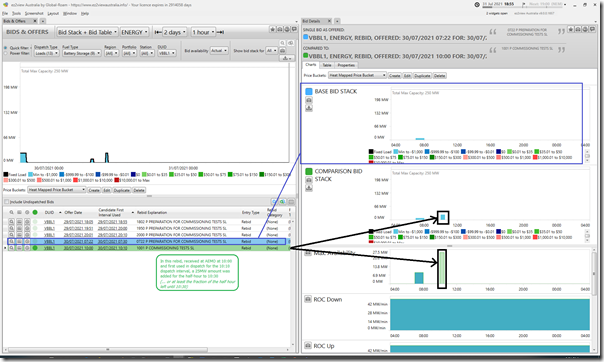Image resolution: width=604 pixels, height=362 pixels.
Task: Jump to end of range arrow icon
Action: coord(220,32)
